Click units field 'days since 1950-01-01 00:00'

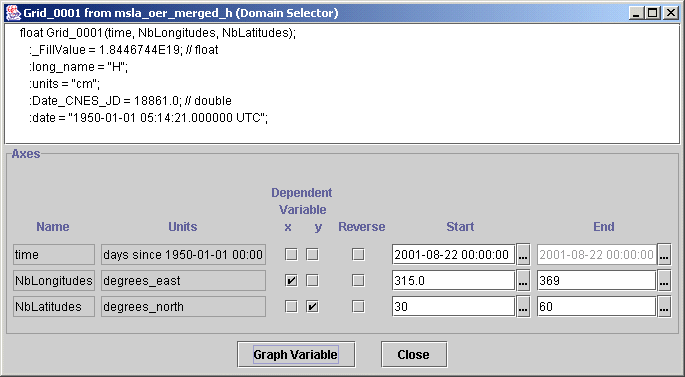183,254
